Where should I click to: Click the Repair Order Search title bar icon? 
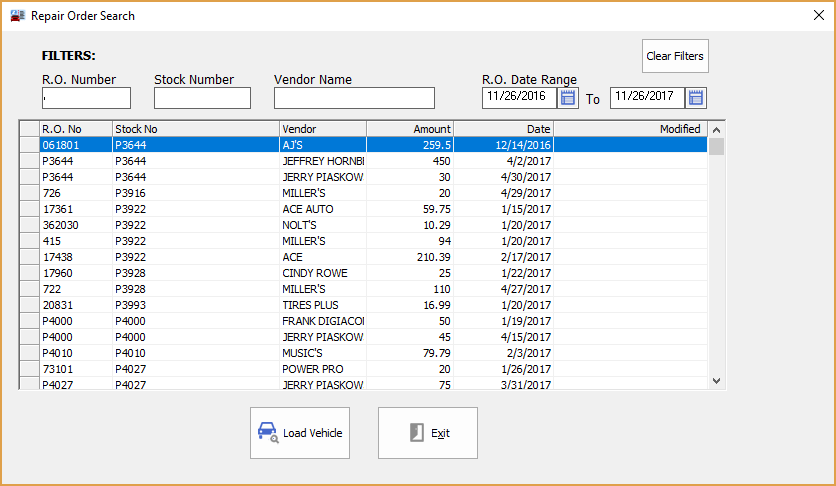17,16
